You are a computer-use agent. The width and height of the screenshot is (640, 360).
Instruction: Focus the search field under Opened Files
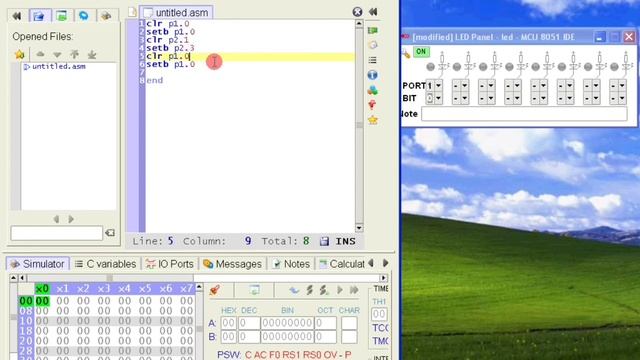point(57,233)
